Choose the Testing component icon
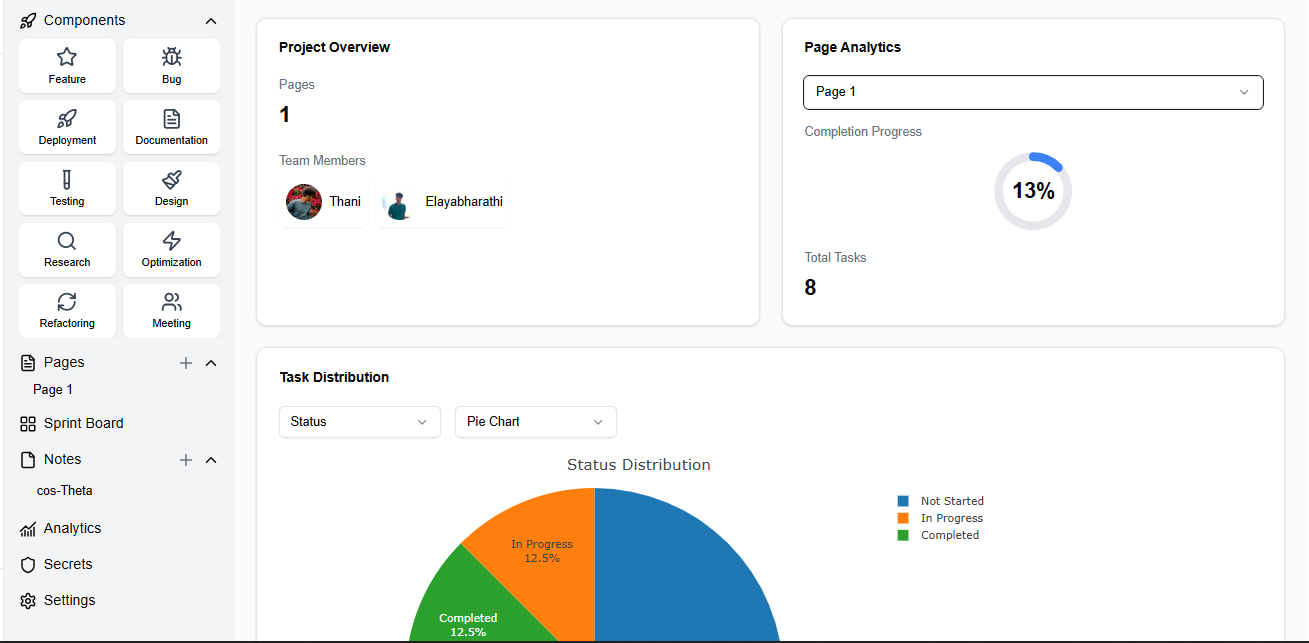This screenshot has height=643, width=1309. pyautogui.click(x=66, y=180)
